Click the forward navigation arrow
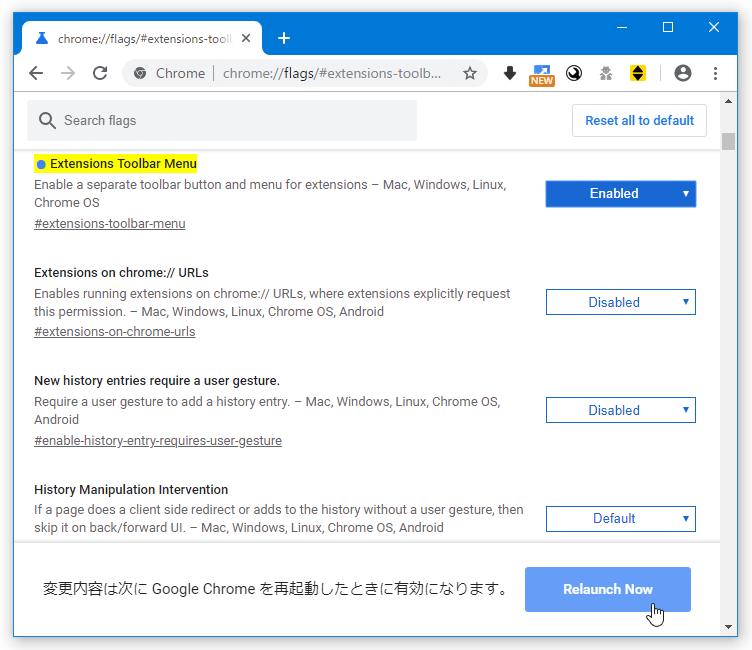Screen dimensions: 752x650 coord(68,73)
